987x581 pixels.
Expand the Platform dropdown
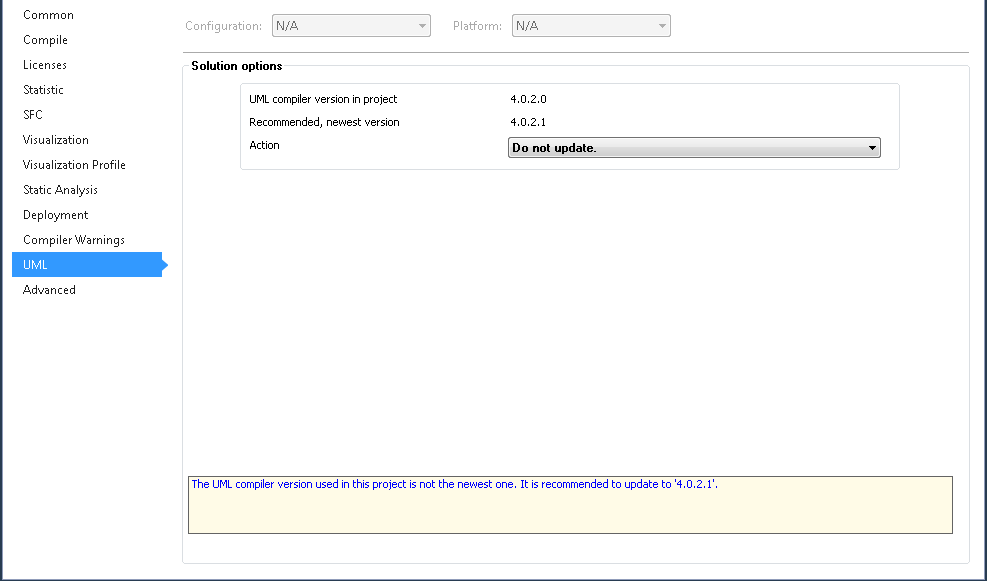click(590, 26)
